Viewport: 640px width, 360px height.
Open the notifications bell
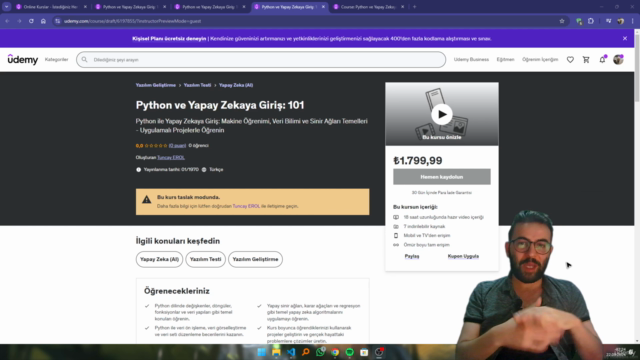[x=602, y=60]
